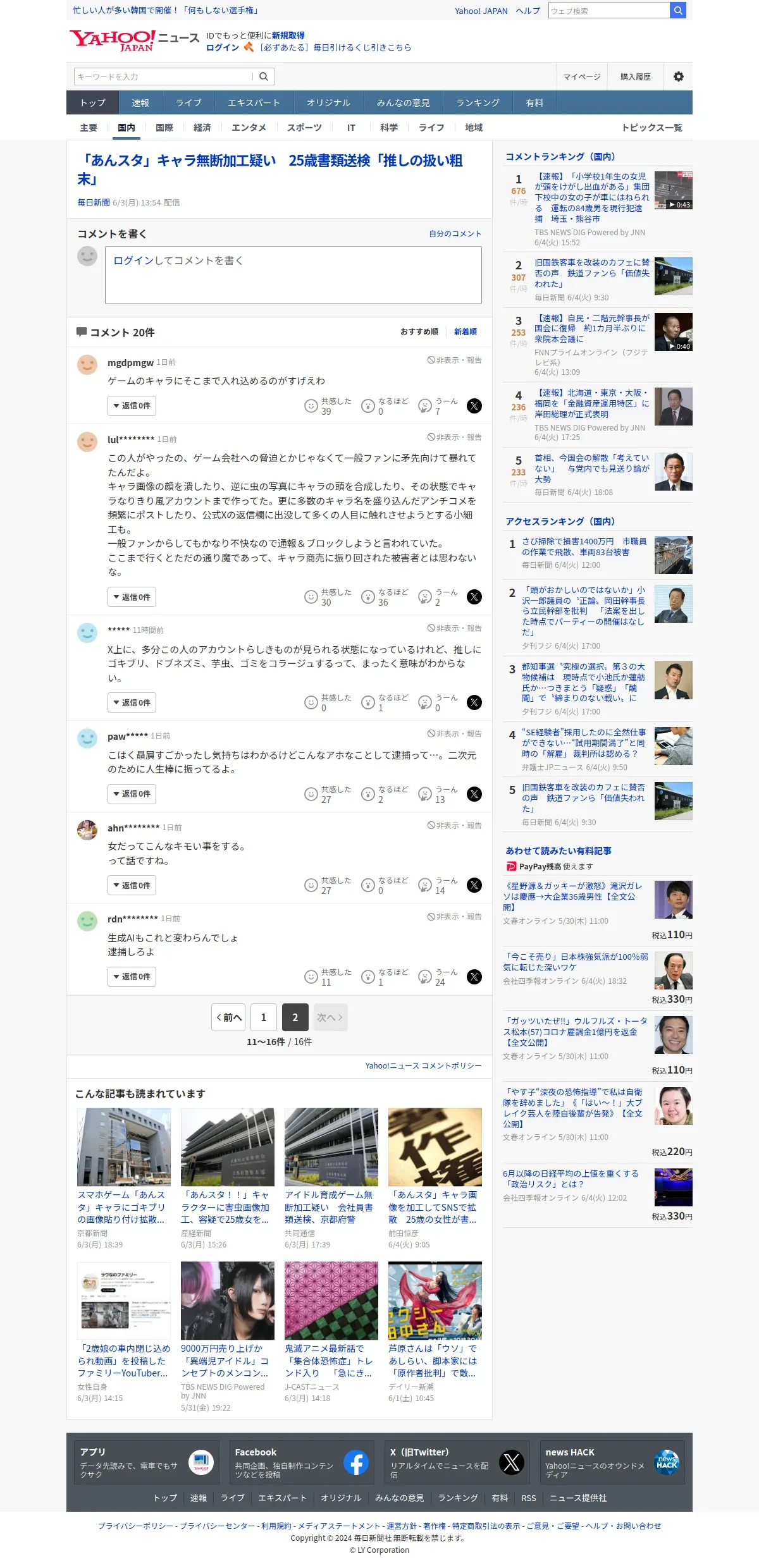Select the ランキング navigation tab
Image resolution: width=759 pixels, height=1568 pixels.
478,103
